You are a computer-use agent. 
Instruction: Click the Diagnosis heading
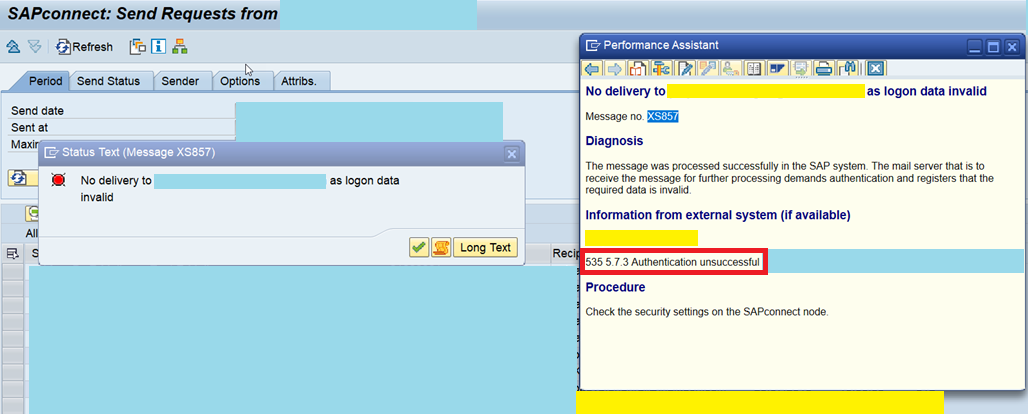(x=614, y=140)
